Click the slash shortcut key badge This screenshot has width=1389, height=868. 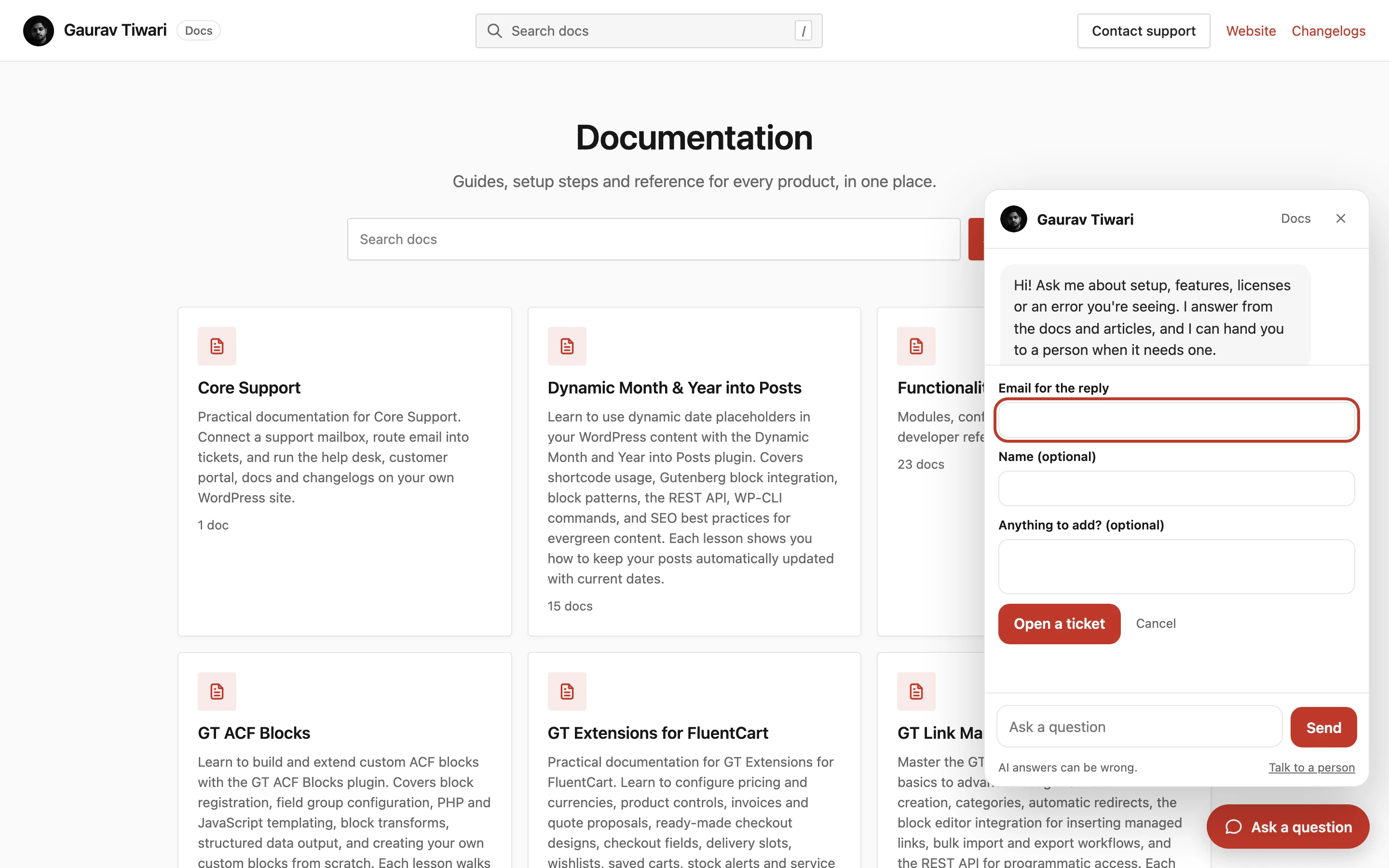(803, 30)
